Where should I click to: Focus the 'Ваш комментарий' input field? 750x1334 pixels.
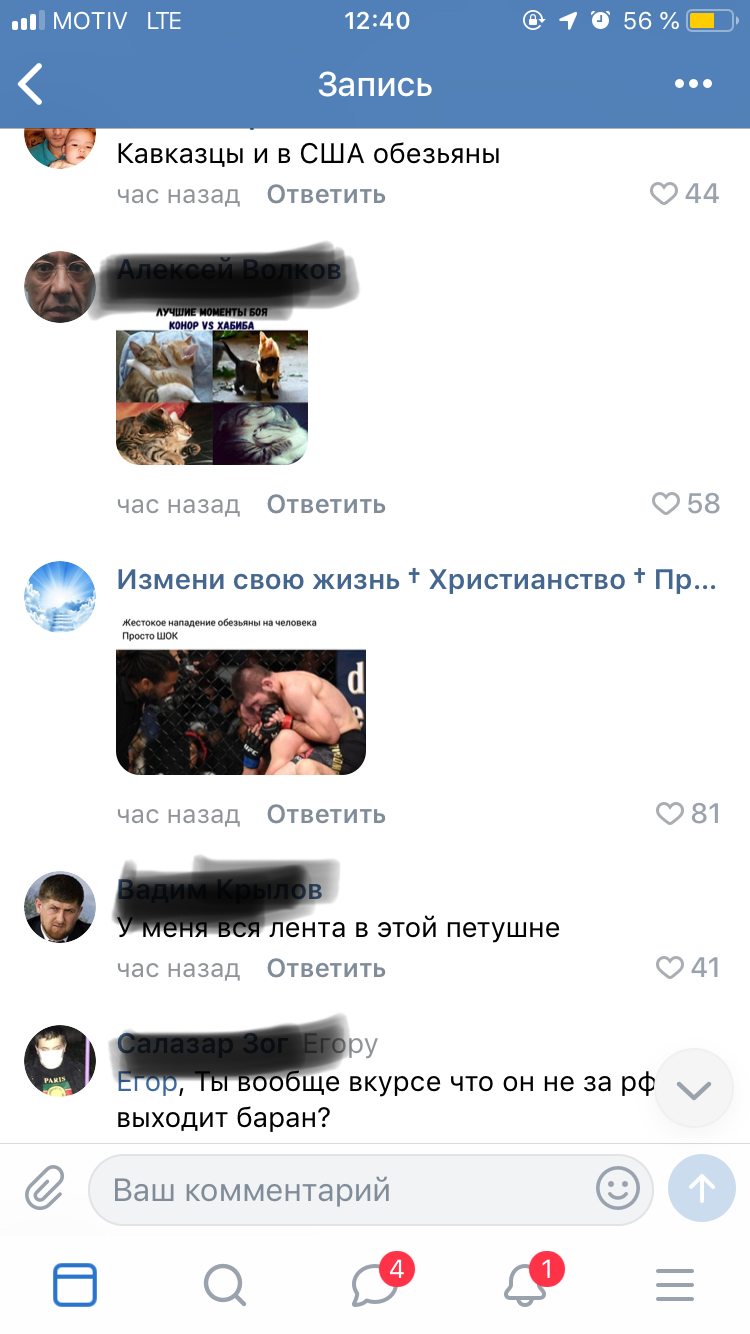pos(371,1190)
